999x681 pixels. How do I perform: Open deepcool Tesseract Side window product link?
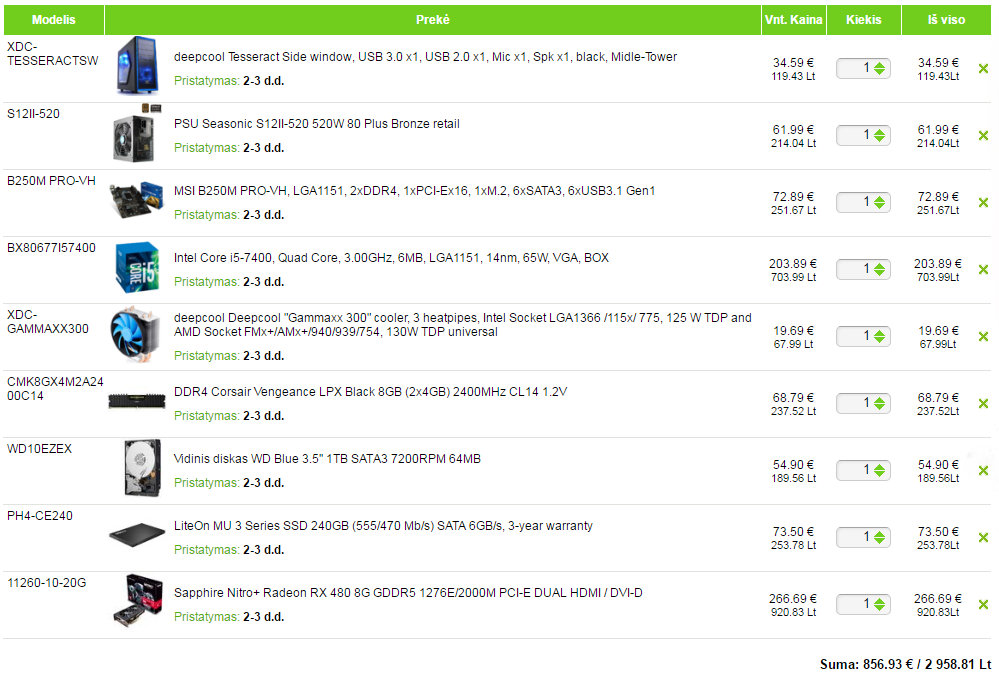coord(425,57)
